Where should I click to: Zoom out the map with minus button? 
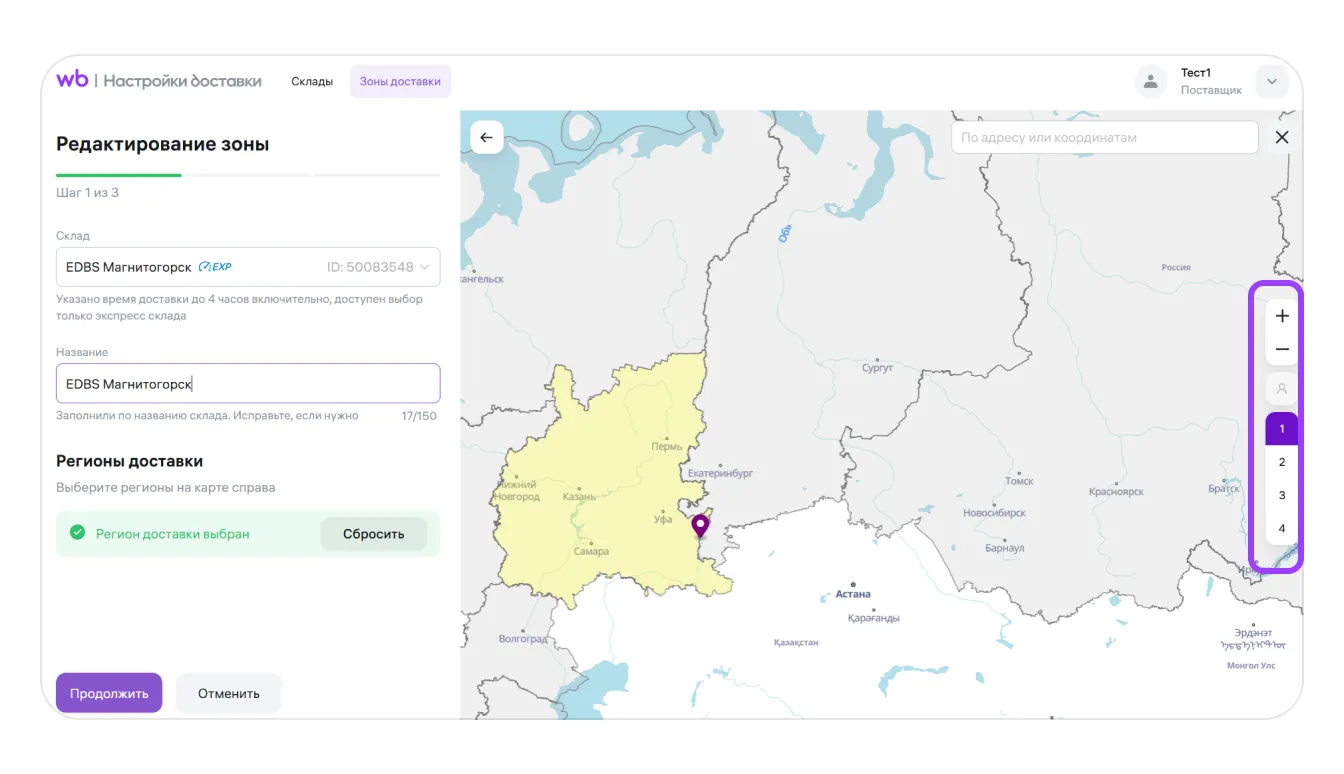pyautogui.click(x=1282, y=350)
